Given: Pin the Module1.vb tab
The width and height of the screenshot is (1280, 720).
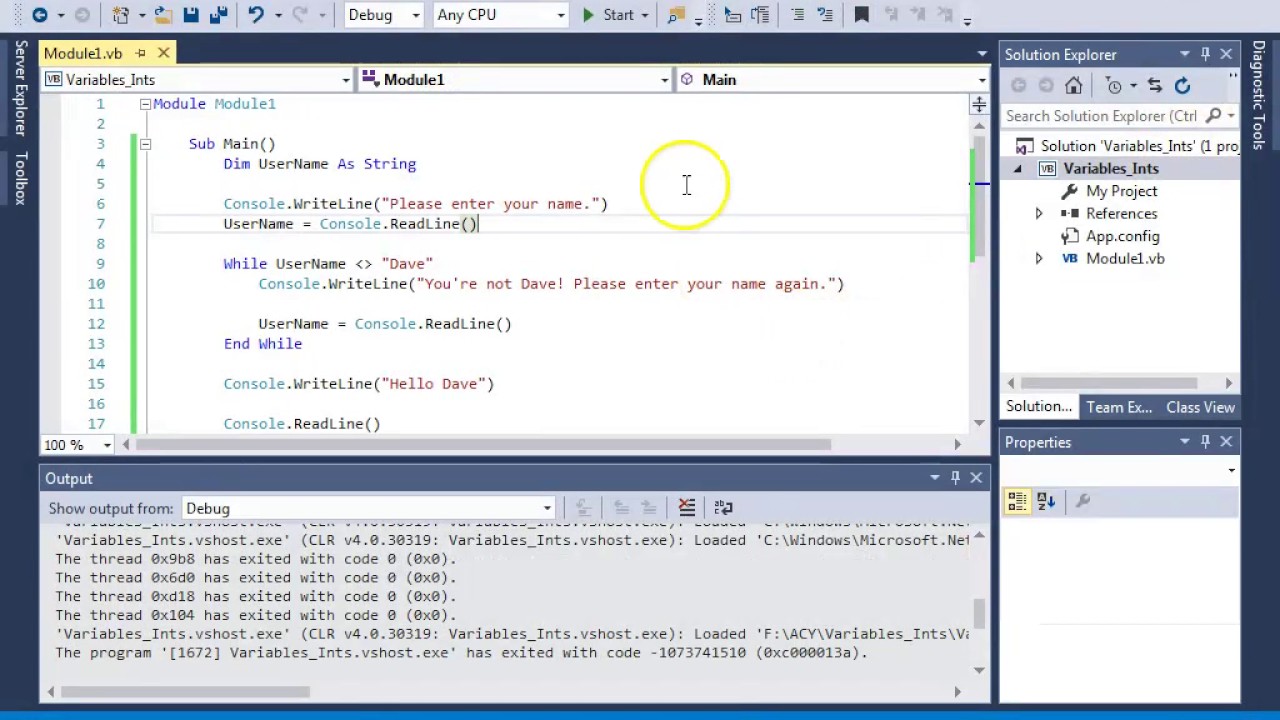Looking at the screenshot, I should pos(141,53).
